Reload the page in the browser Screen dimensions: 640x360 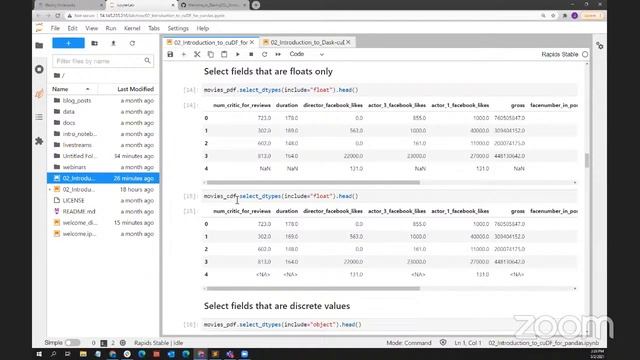click(58, 16)
